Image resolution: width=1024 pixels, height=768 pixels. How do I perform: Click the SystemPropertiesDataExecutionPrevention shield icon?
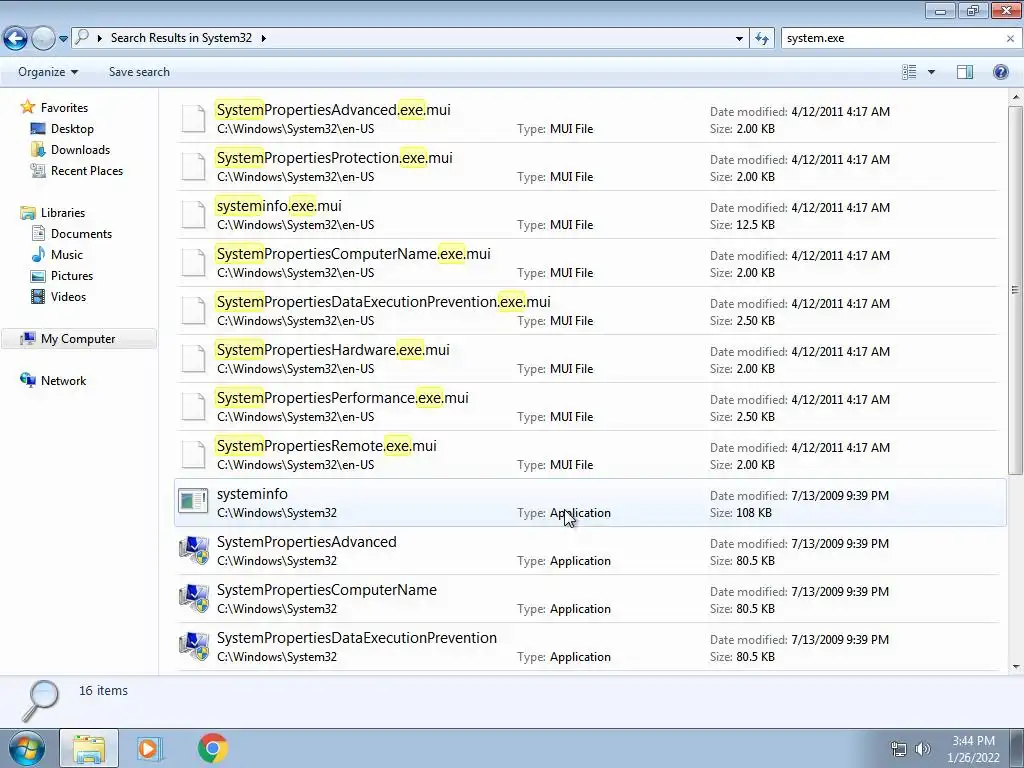pos(194,646)
